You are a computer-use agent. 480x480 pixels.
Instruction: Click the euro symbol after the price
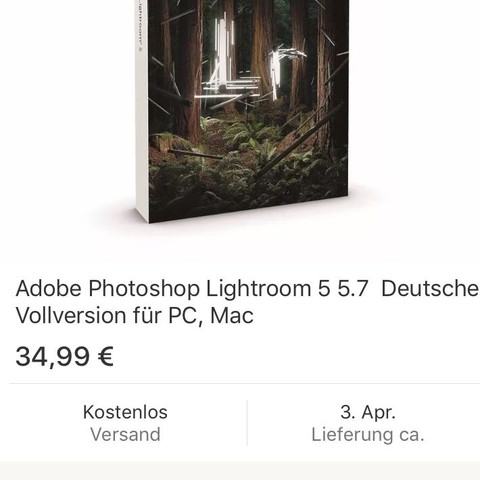[106, 356]
